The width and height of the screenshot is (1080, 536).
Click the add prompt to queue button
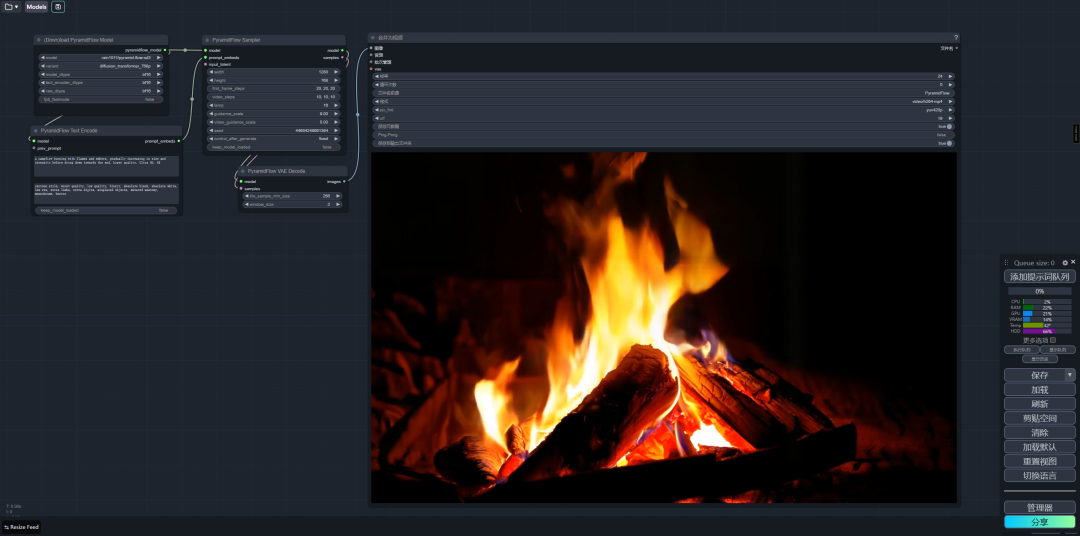(1039, 277)
